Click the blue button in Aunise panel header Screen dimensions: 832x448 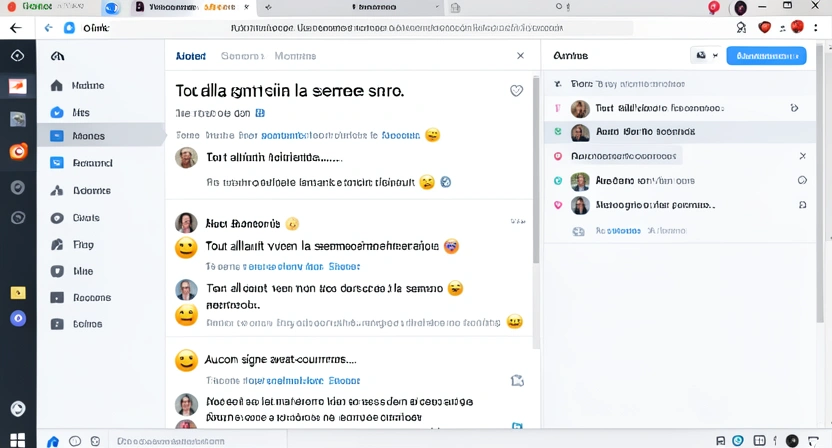[766, 56]
